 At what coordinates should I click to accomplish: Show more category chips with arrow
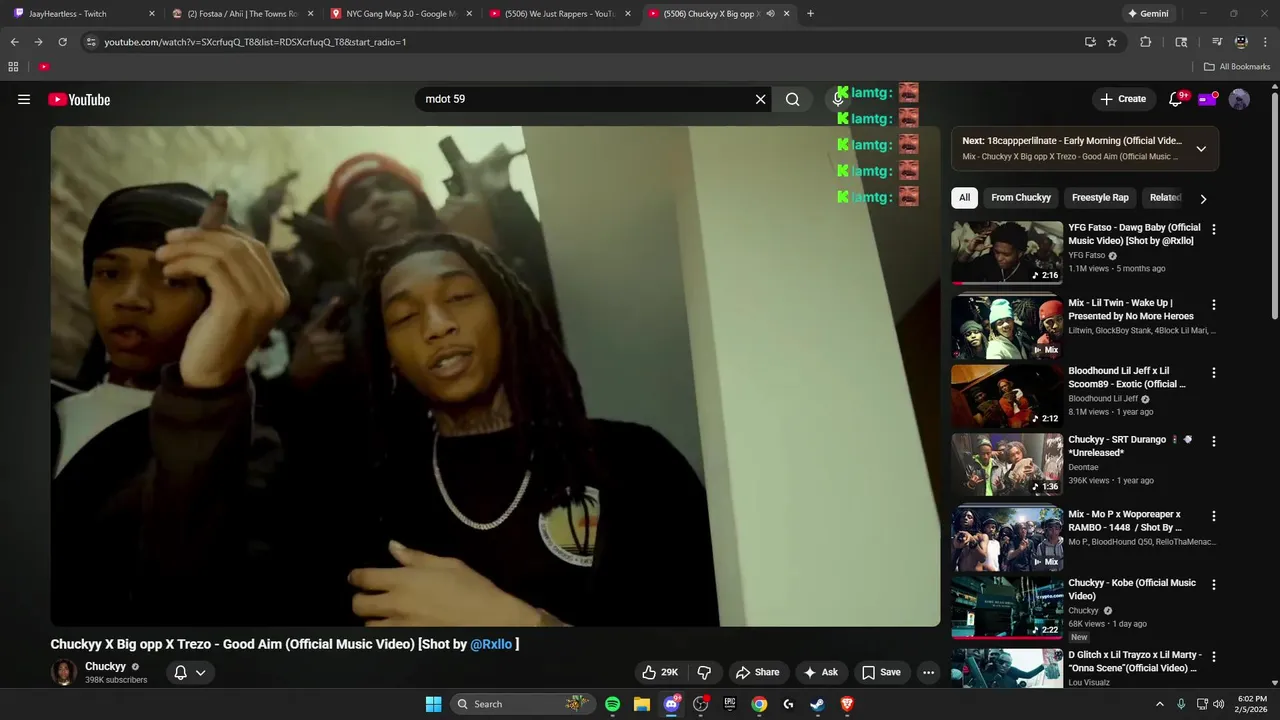[x=1203, y=198]
